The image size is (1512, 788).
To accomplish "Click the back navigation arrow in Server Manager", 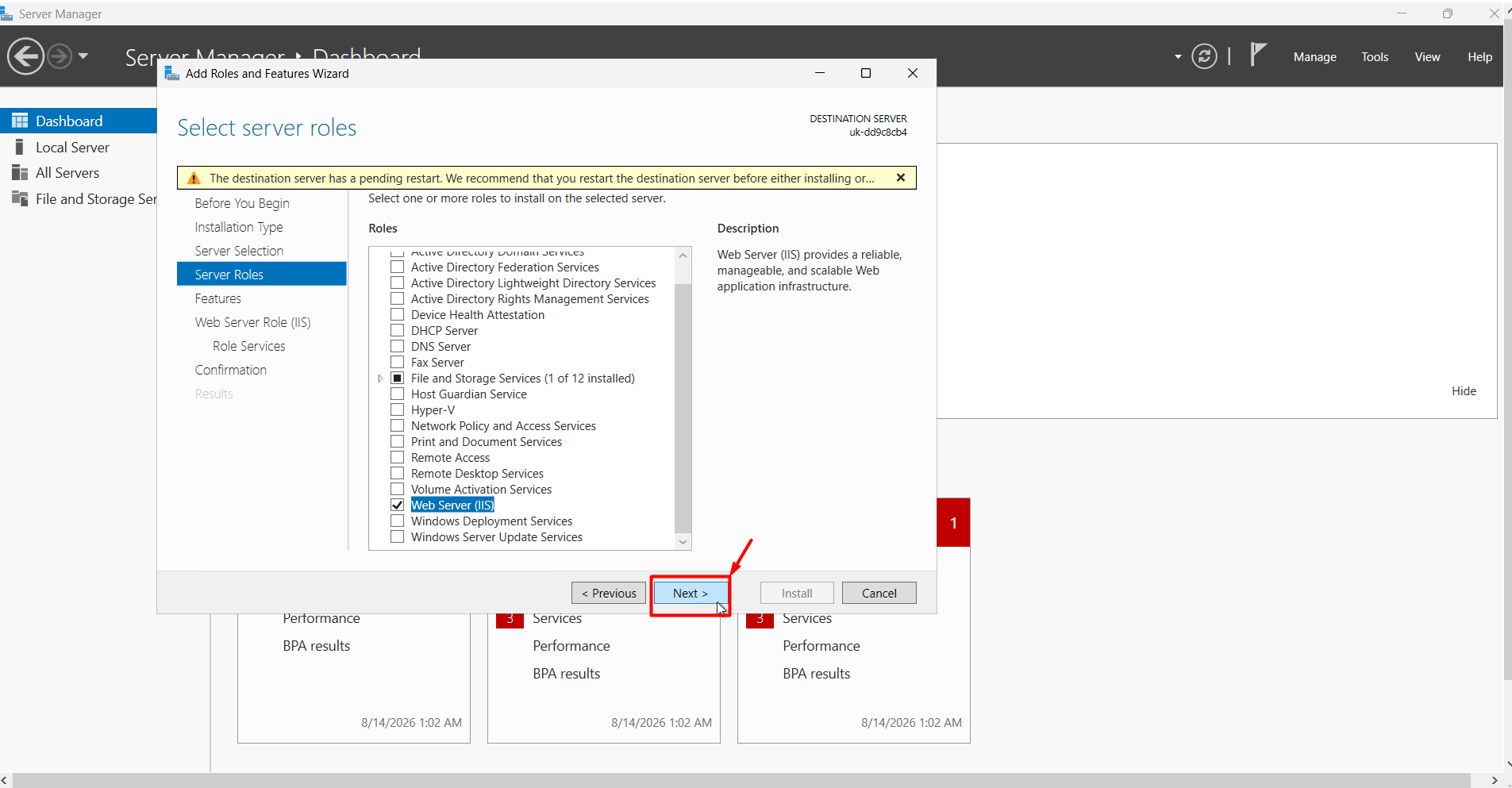I will (25, 56).
